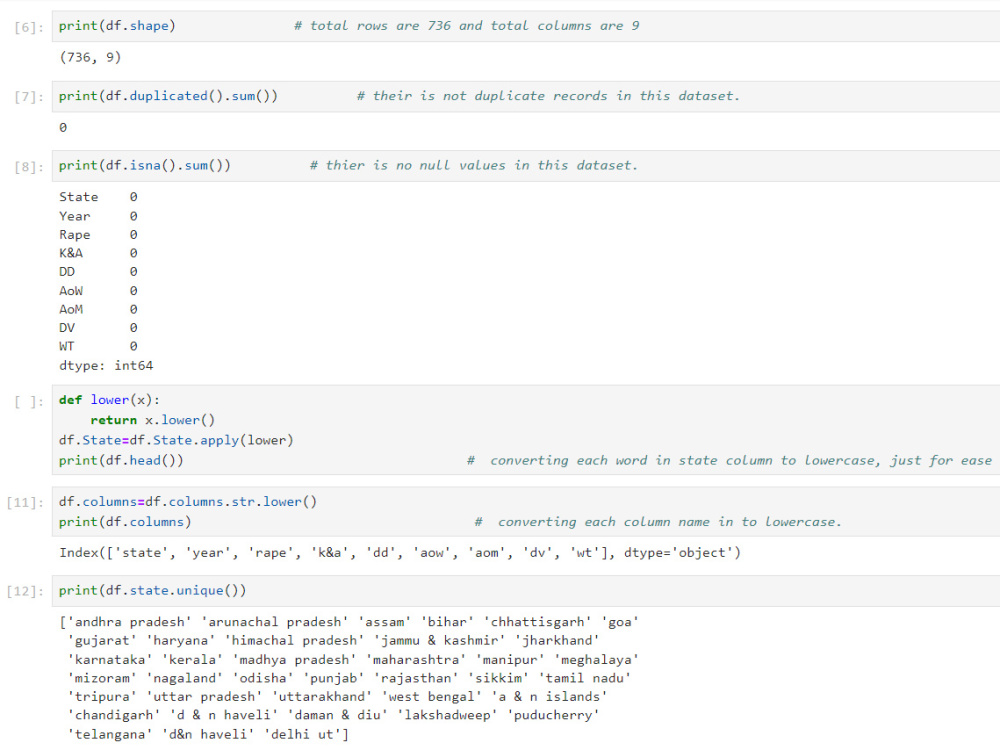1000x750 pixels.
Task: Click 'west bengal' in the states output
Action: click(x=431, y=697)
